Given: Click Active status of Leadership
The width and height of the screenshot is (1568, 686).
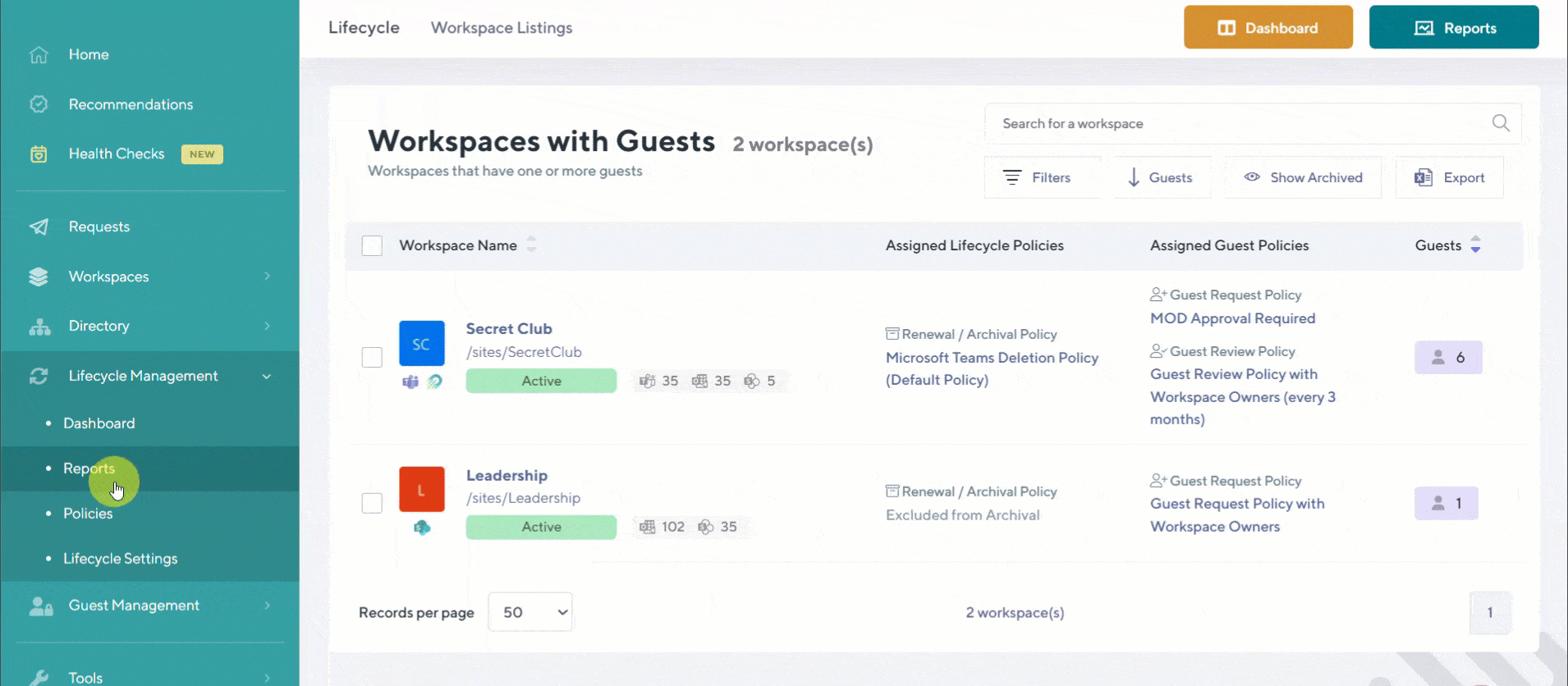Looking at the screenshot, I should [541, 527].
